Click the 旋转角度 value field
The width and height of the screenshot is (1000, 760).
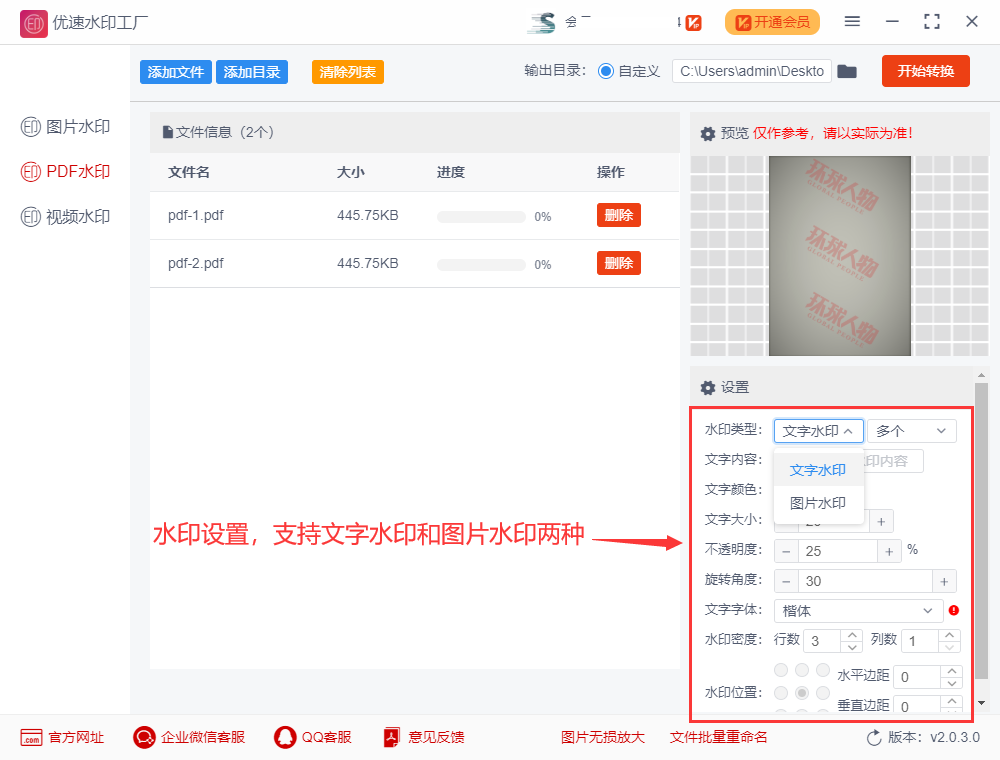[x=865, y=581]
